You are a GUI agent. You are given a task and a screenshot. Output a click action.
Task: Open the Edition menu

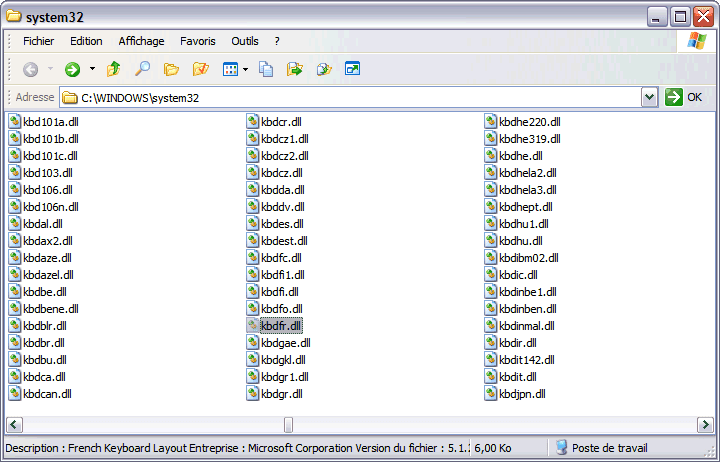(86, 41)
